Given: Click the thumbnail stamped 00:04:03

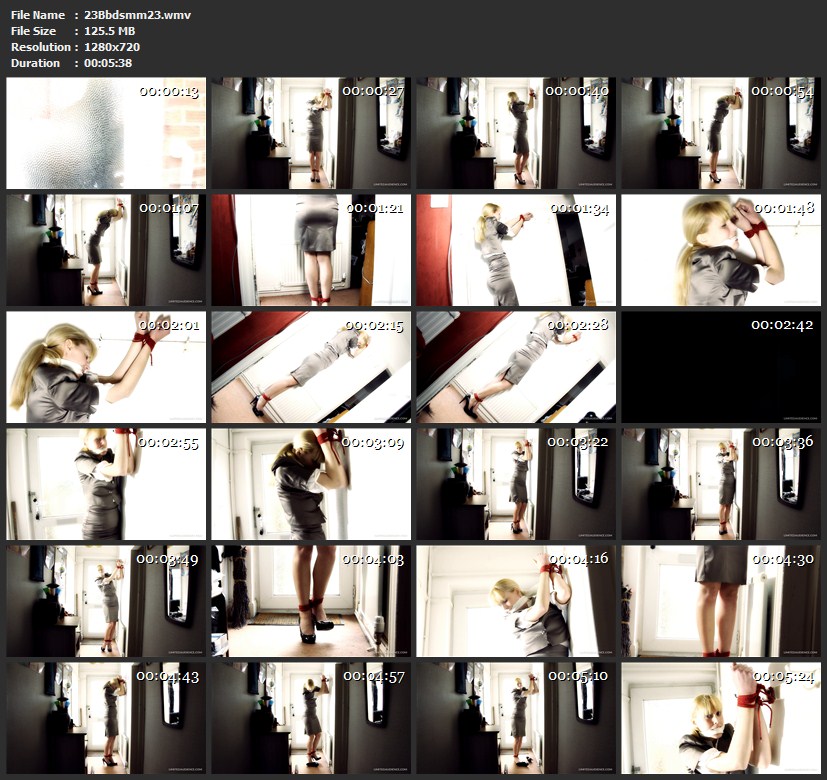Looking at the screenshot, I should pyautogui.click(x=311, y=601).
